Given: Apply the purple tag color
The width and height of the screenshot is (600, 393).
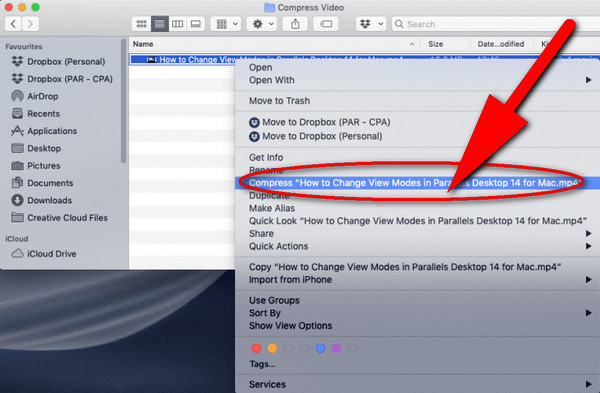Looking at the screenshot, I should coord(336,348).
